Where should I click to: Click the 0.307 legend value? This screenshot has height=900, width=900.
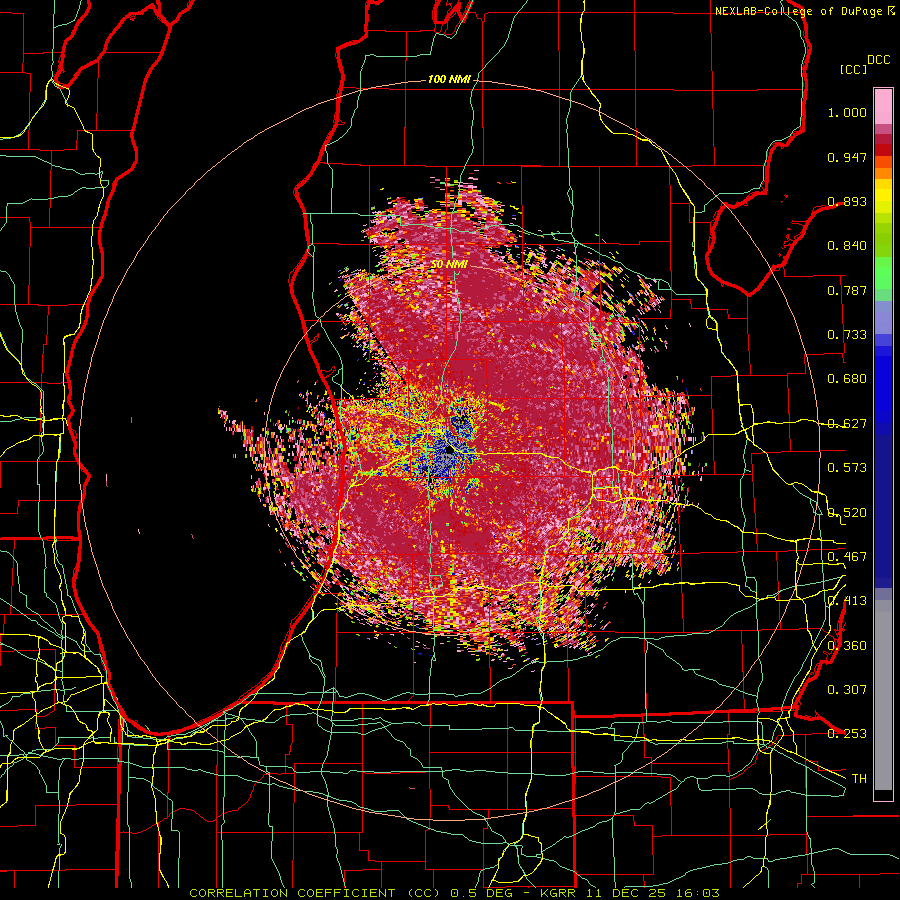pyautogui.click(x=847, y=690)
